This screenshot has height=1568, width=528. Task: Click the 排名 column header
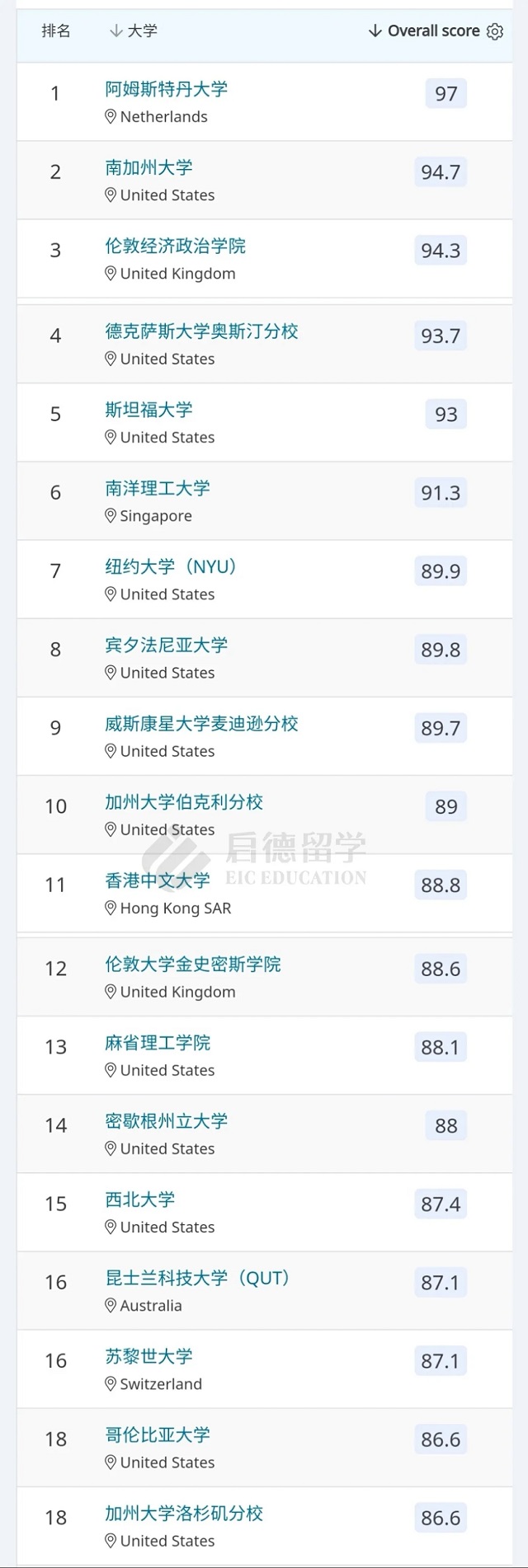[56, 31]
